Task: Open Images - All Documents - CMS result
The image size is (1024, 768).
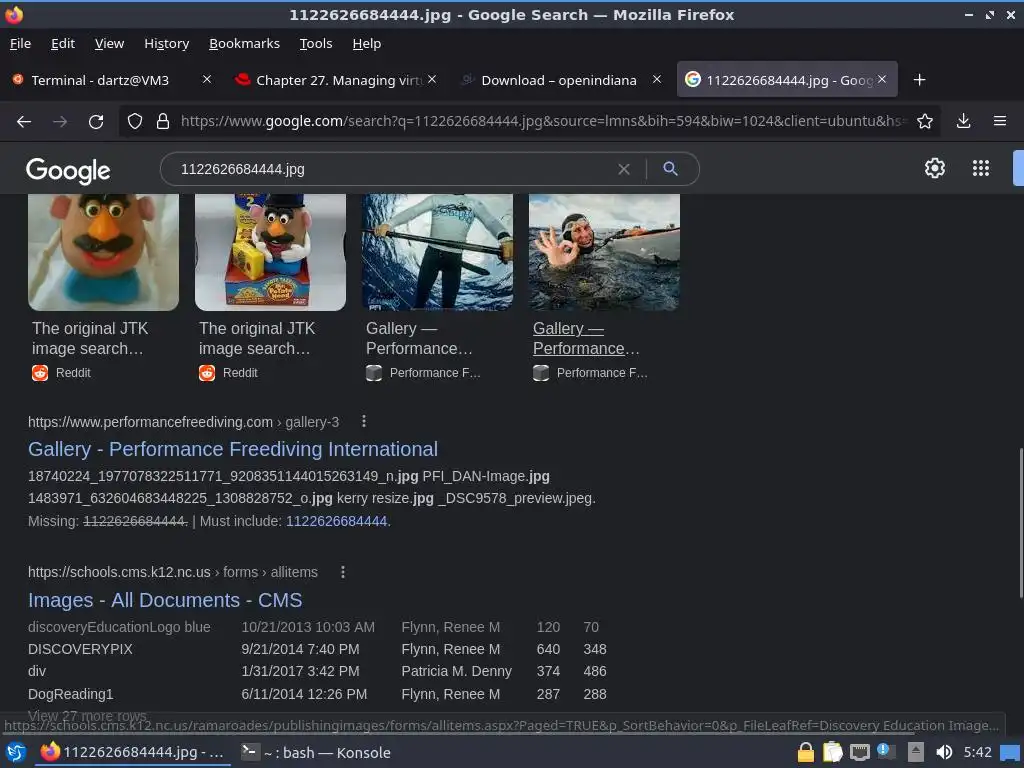Action: (x=165, y=600)
